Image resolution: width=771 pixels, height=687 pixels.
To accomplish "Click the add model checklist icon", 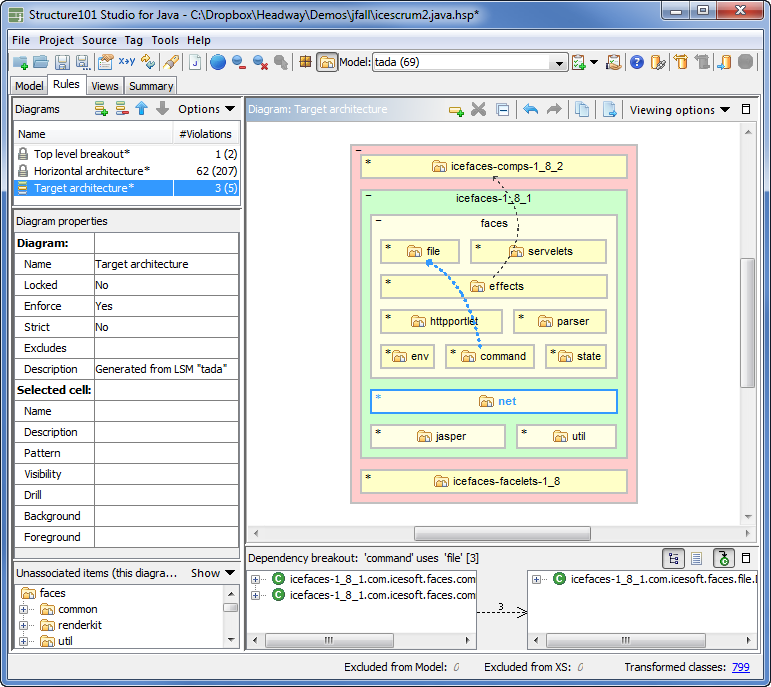I will (x=579, y=62).
